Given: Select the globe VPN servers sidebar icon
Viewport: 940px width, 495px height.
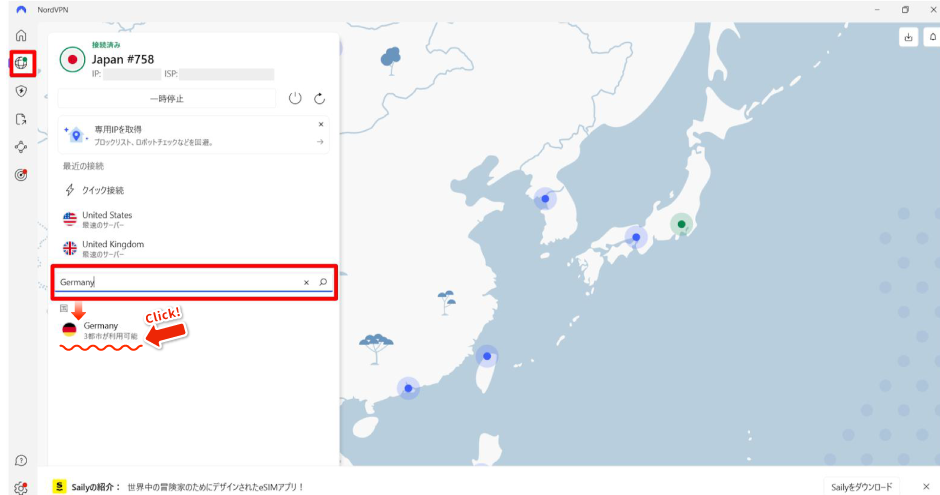Looking at the screenshot, I should [21, 63].
